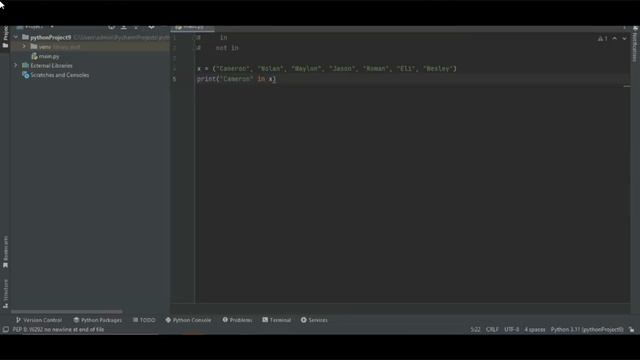Click the '# not in' comment line

218,48
